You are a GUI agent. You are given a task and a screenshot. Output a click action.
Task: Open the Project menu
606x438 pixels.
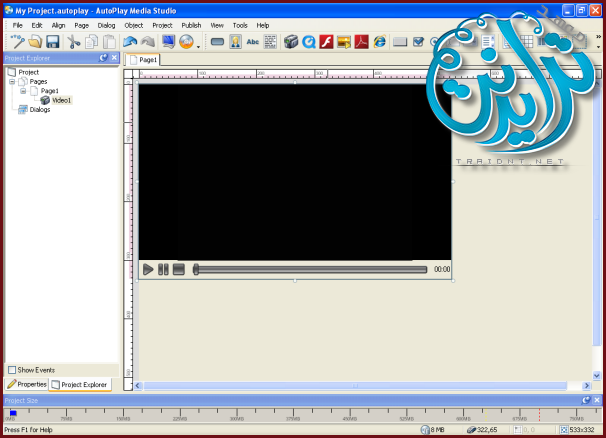point(162,26)
